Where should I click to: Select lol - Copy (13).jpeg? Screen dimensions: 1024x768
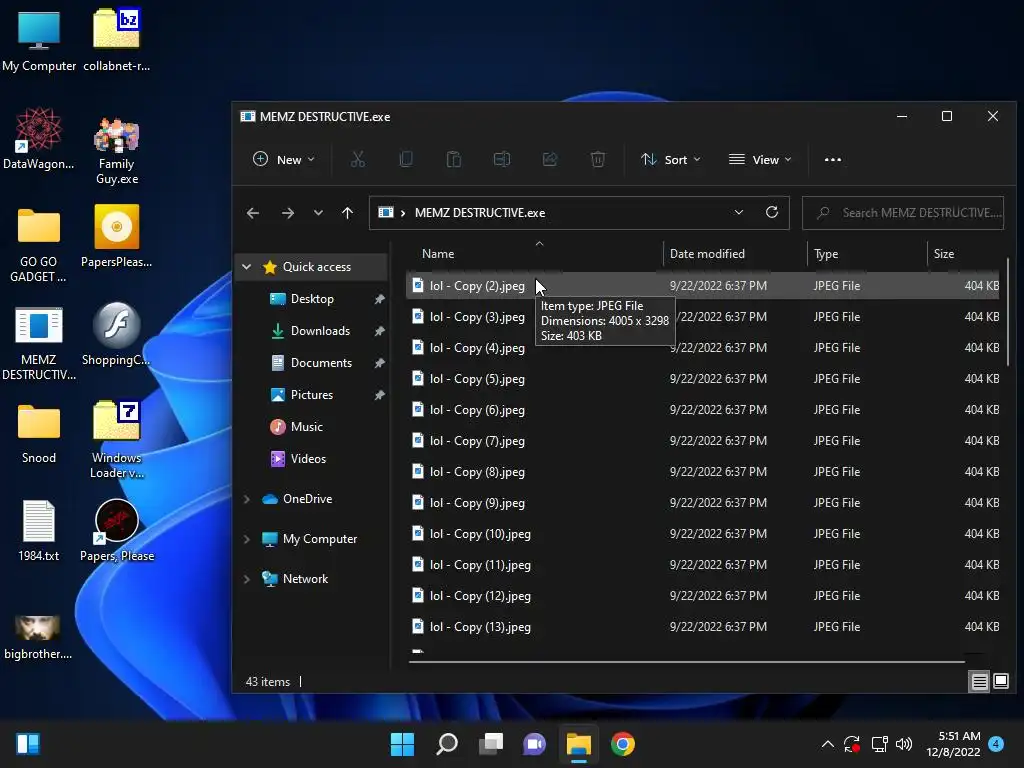pyautogui.click(x=703, y=627)
